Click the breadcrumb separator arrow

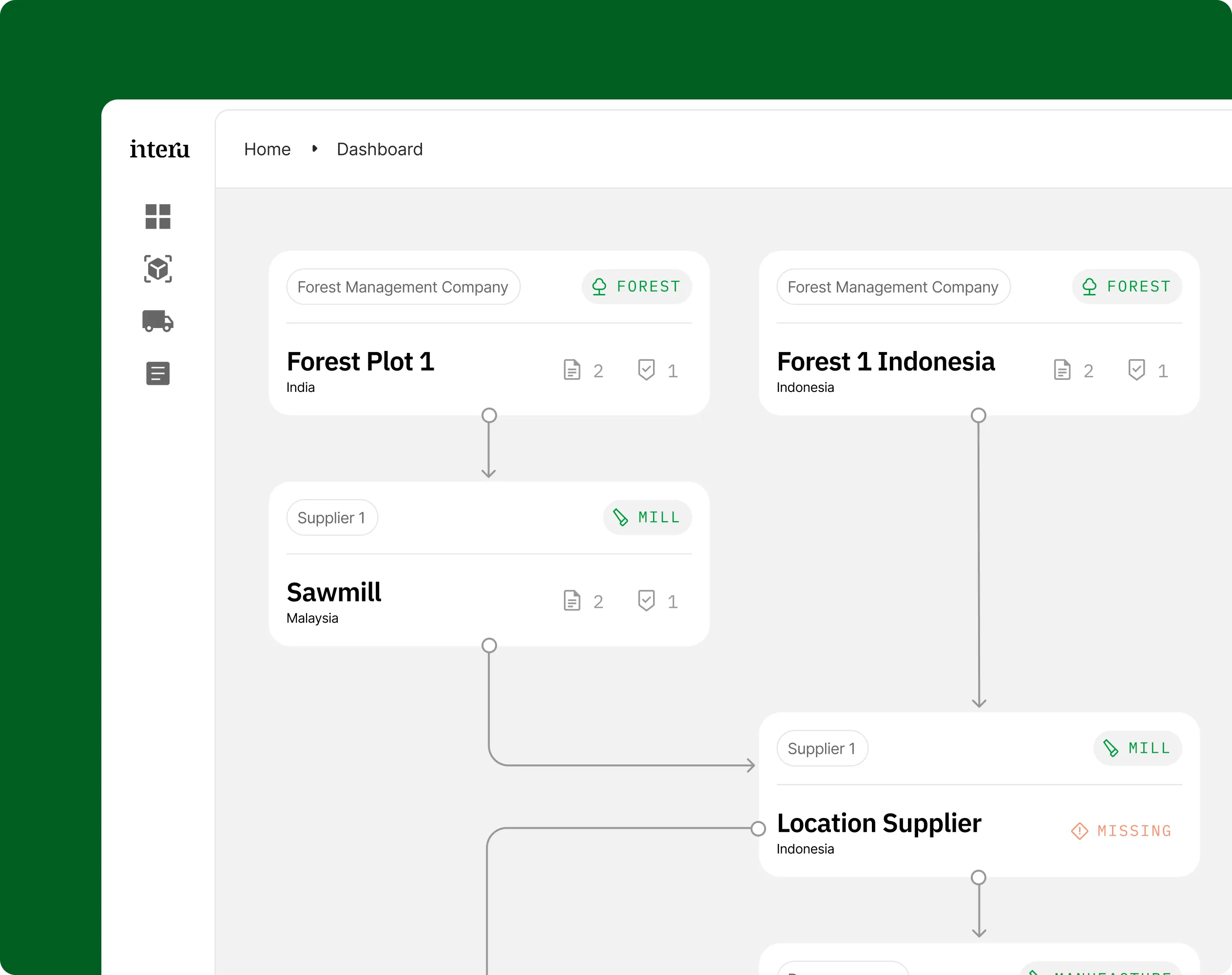tap(314, 148)
